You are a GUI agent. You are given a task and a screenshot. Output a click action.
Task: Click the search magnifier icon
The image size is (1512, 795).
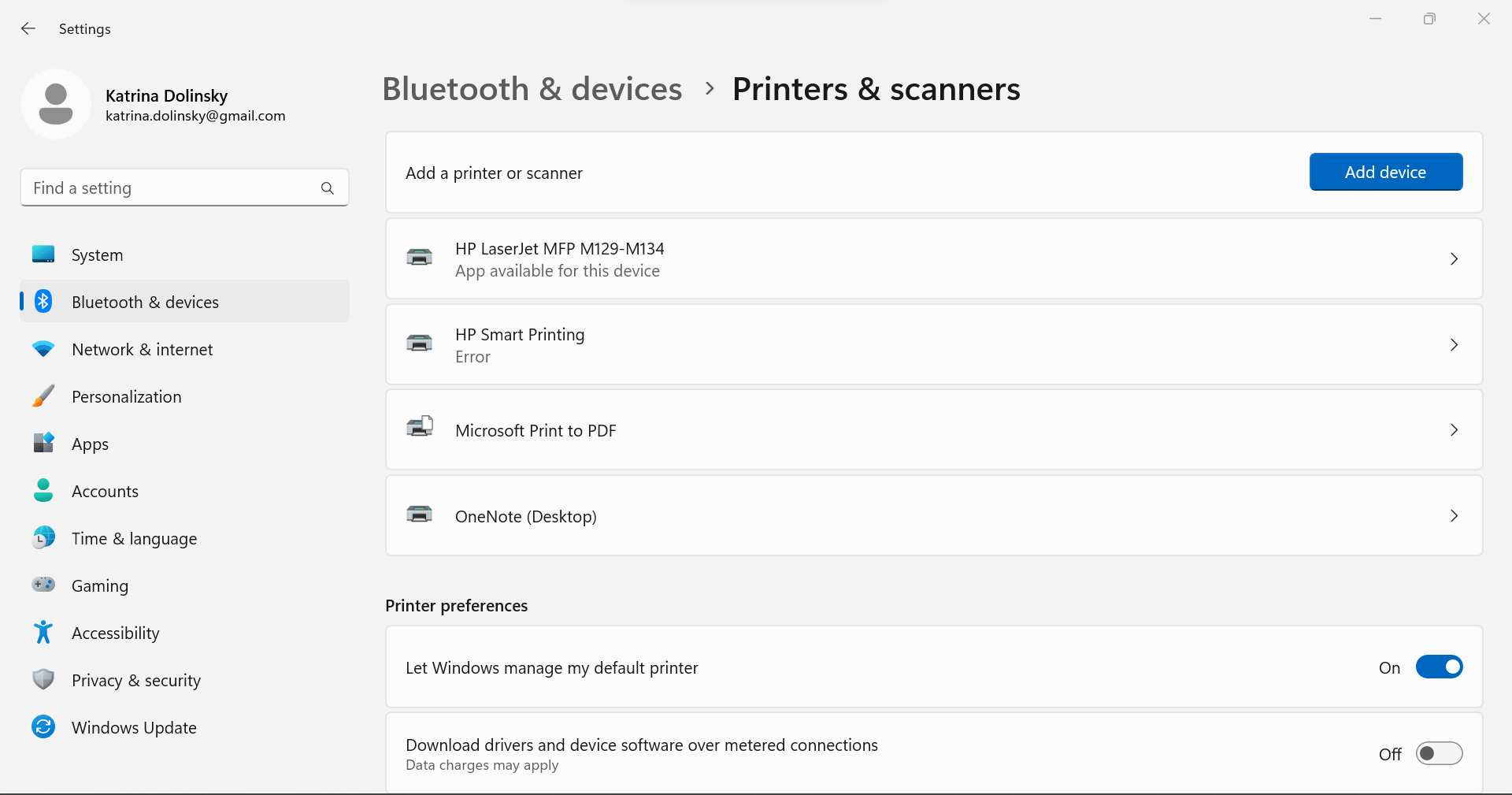coord(328,188)
